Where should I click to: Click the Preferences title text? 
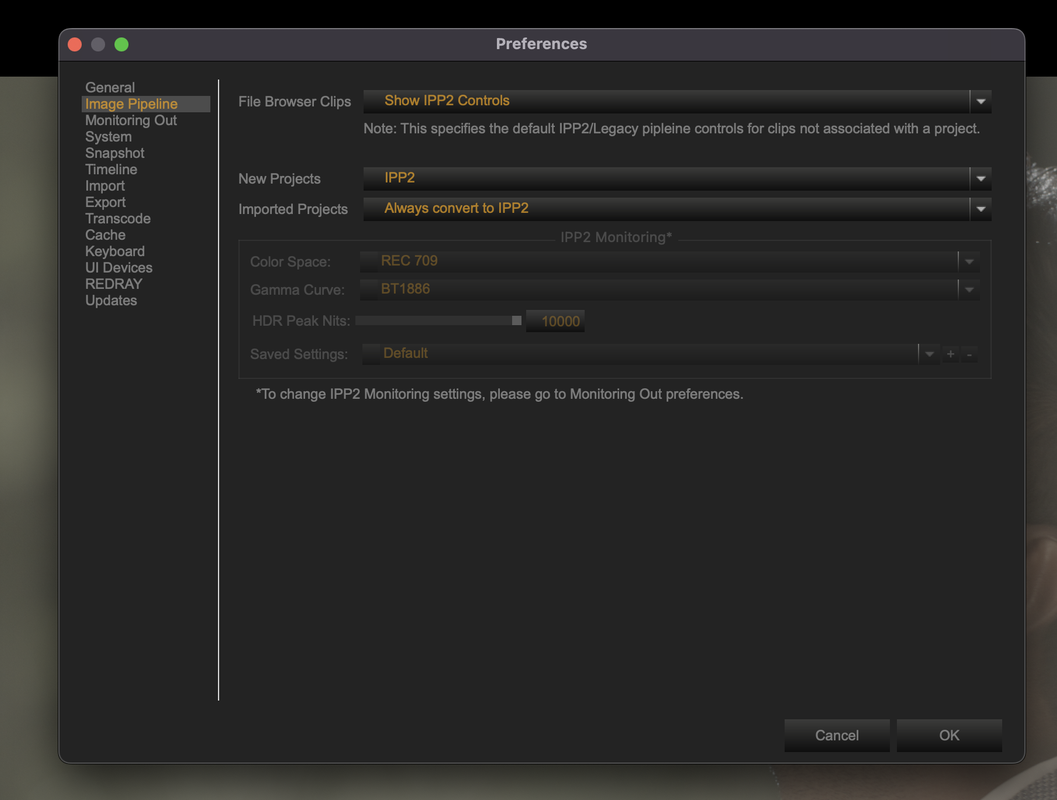tap(541, 44)
